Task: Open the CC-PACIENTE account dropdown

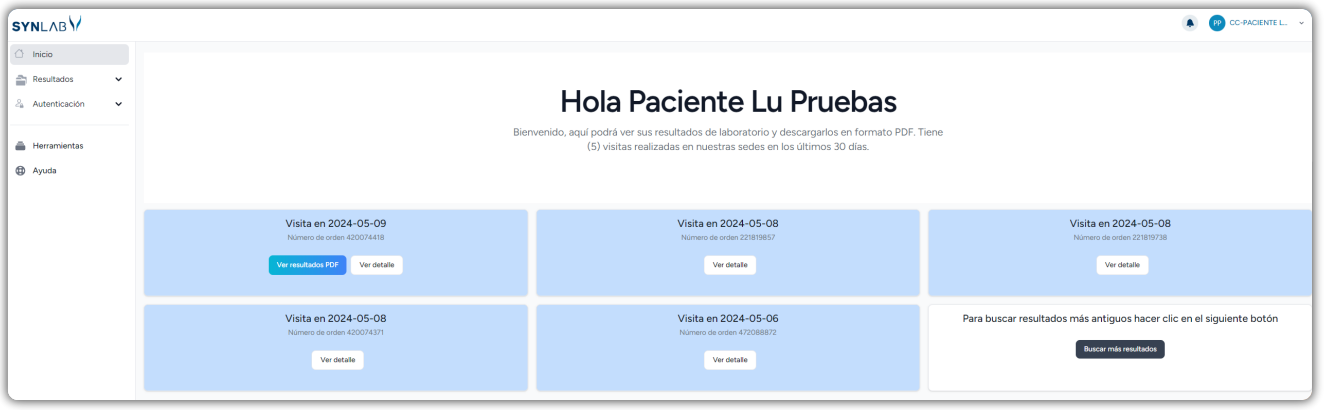Action: (x=1301, y=23)
